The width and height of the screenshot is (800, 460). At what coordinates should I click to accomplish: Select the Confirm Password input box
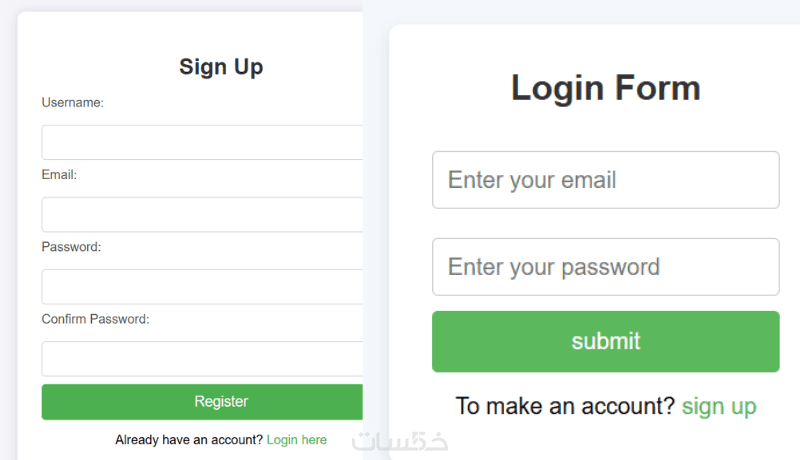coord(200,358)
